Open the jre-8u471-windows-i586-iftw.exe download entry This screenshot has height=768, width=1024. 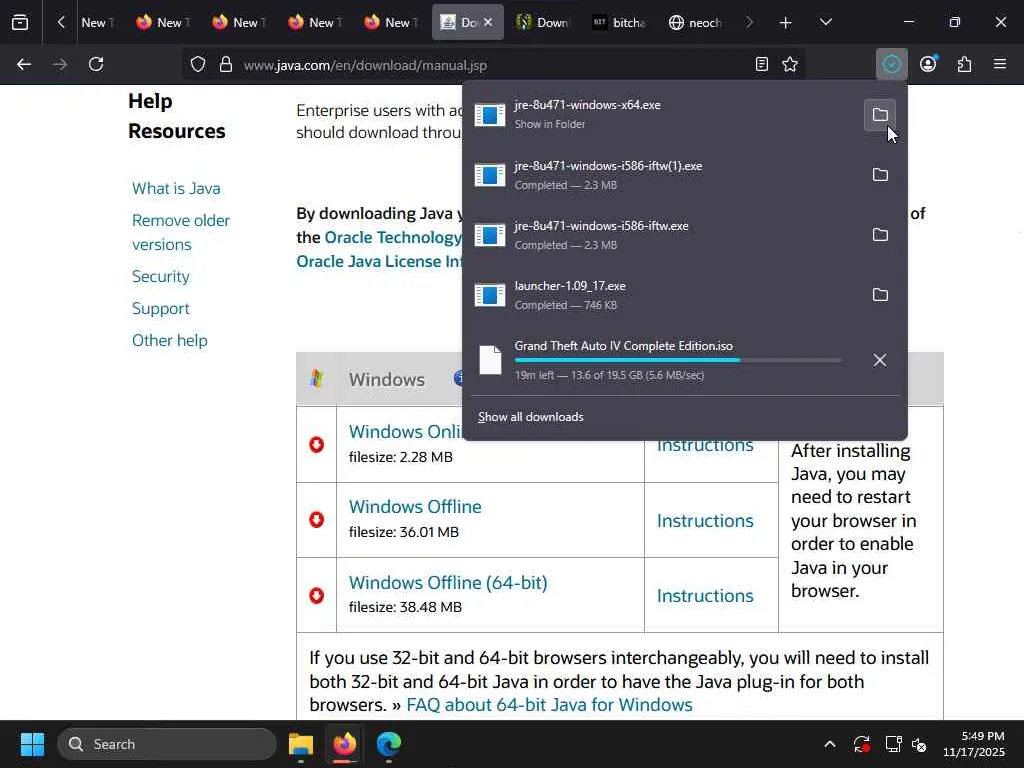coord(663,235)
